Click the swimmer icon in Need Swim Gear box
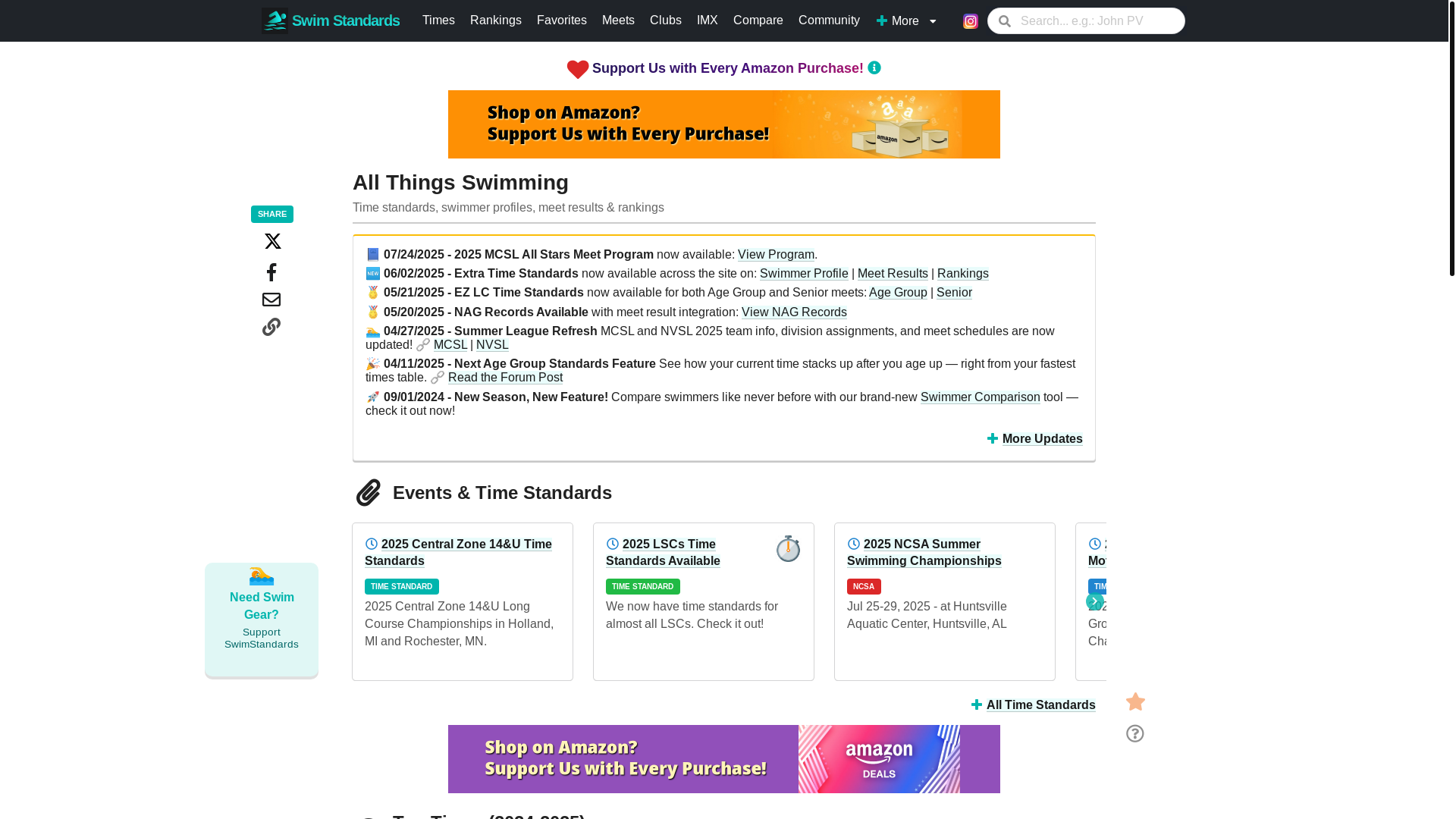The image size is (1456, 819). [x=262, y=576]
